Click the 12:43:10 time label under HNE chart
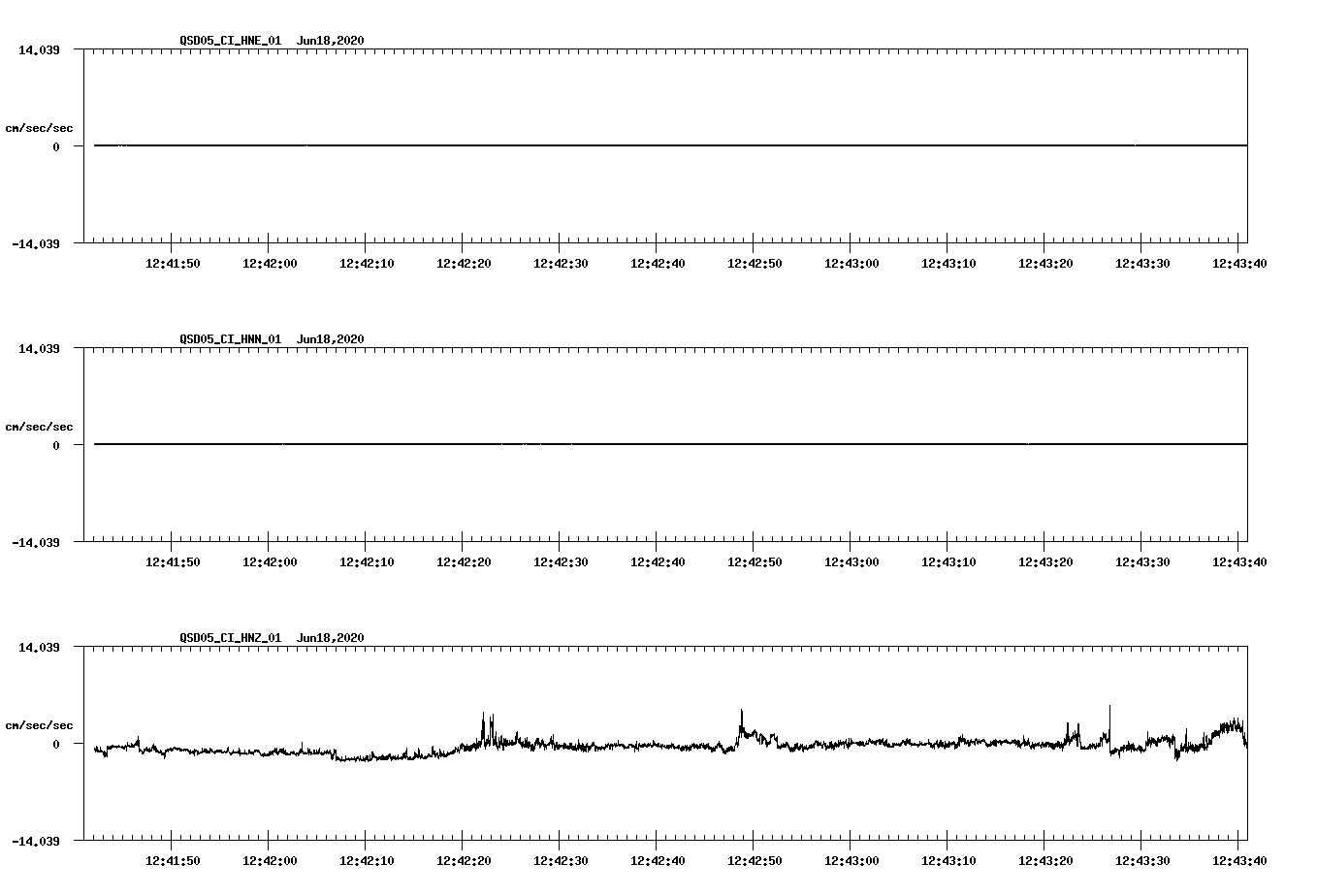Viewport: 1317px width, 896px height. click(948, 263)
